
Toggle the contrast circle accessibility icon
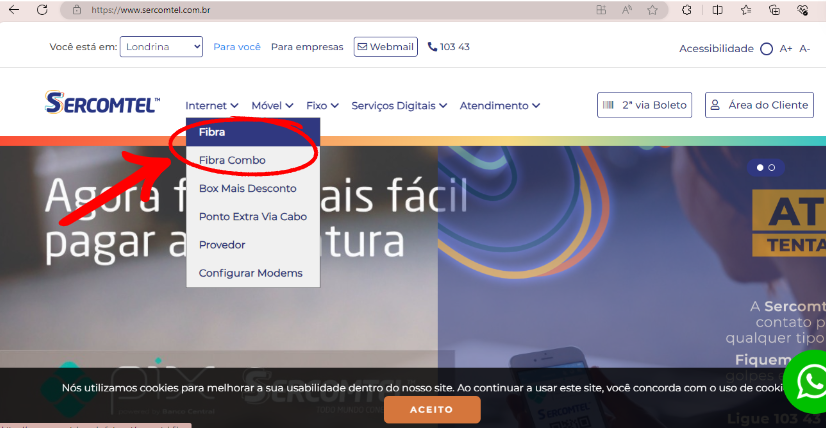click(x=766, y=49)
